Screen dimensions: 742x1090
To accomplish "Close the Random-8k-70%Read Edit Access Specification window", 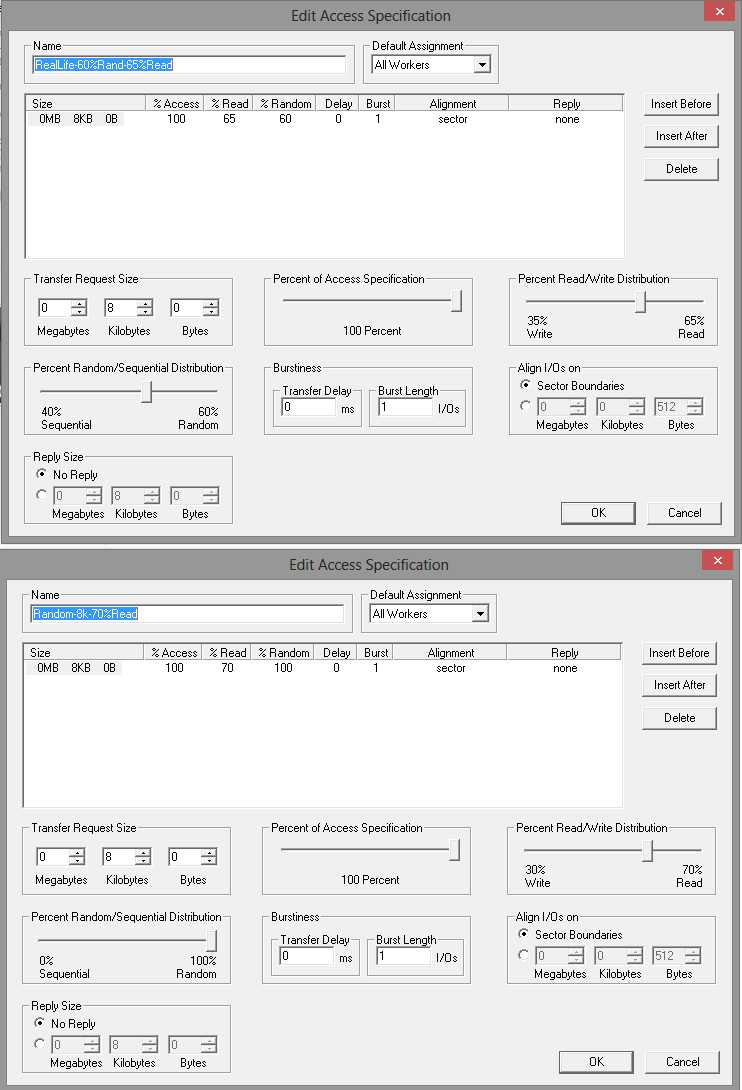I will pos(716,562).
